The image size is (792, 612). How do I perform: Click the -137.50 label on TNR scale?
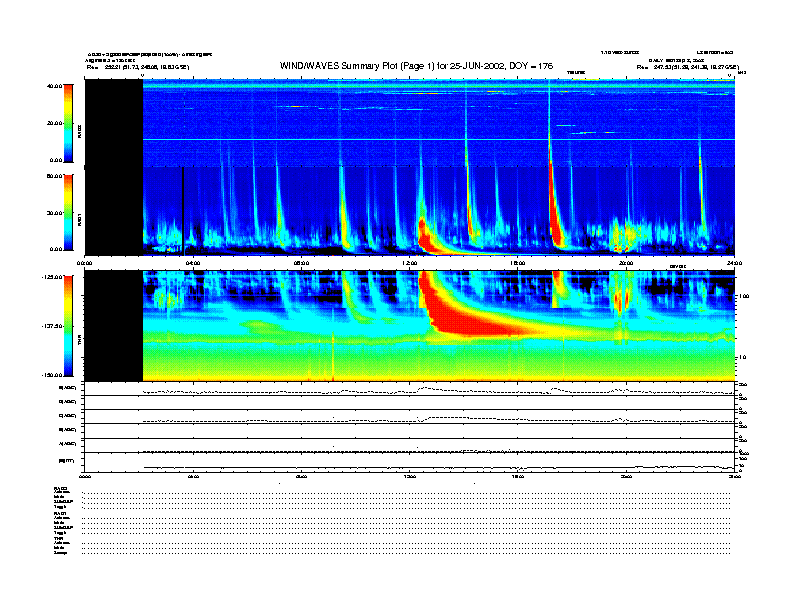tap(52, 326)
